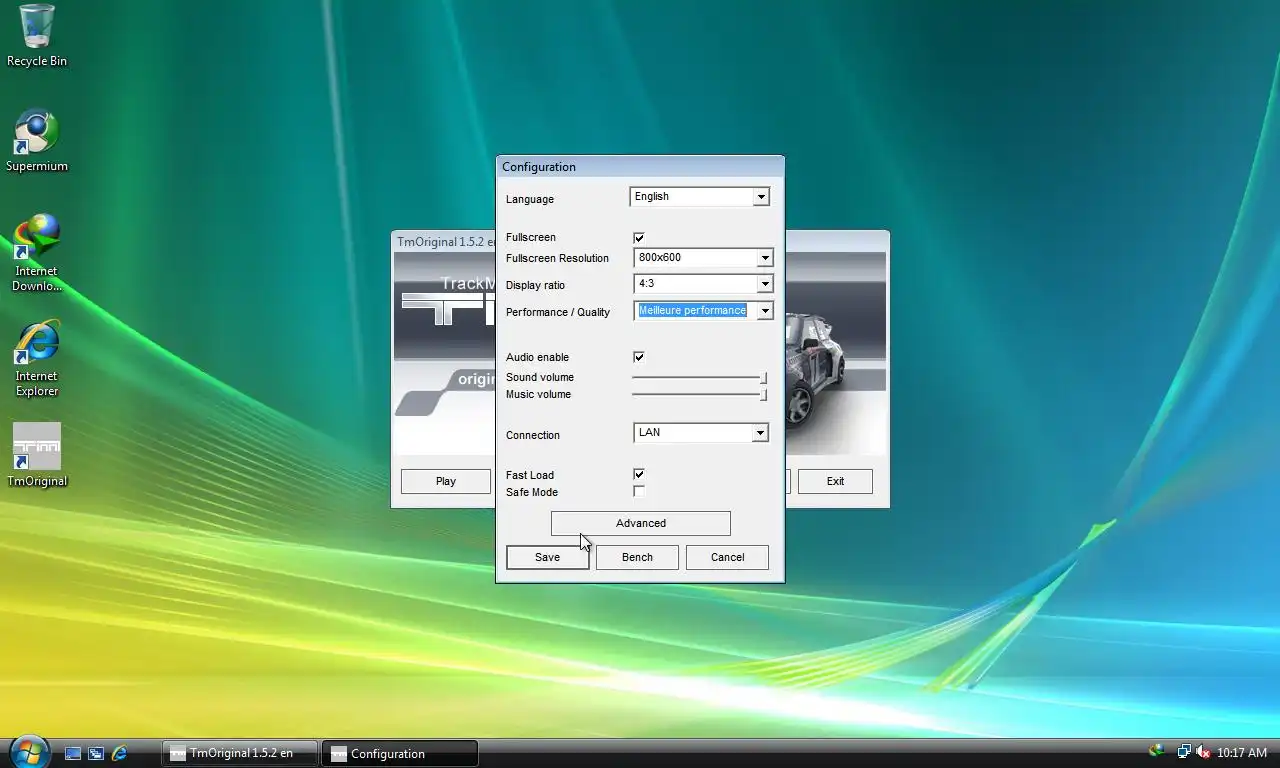1280x768 pixels.
Task: Click the 'Safe Mode' label
Action: tap(532, 492)
